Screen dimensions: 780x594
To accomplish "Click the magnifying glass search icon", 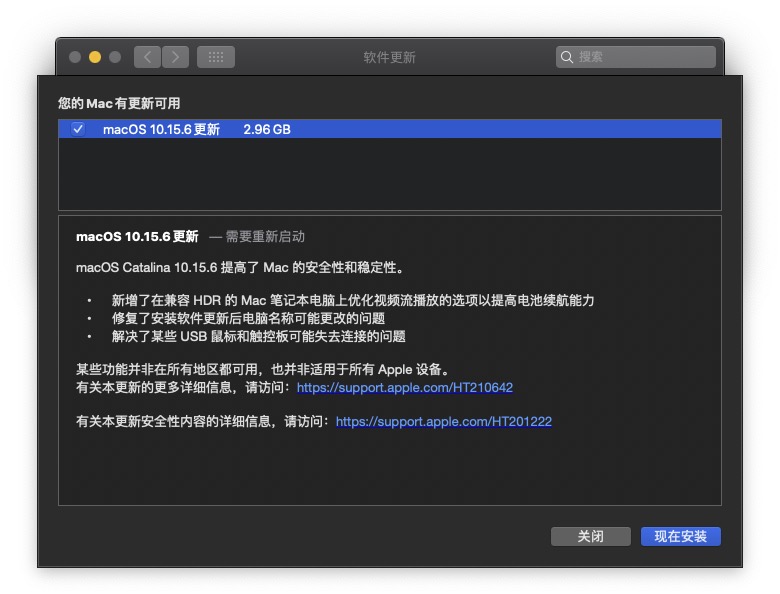I will (568, 57).
